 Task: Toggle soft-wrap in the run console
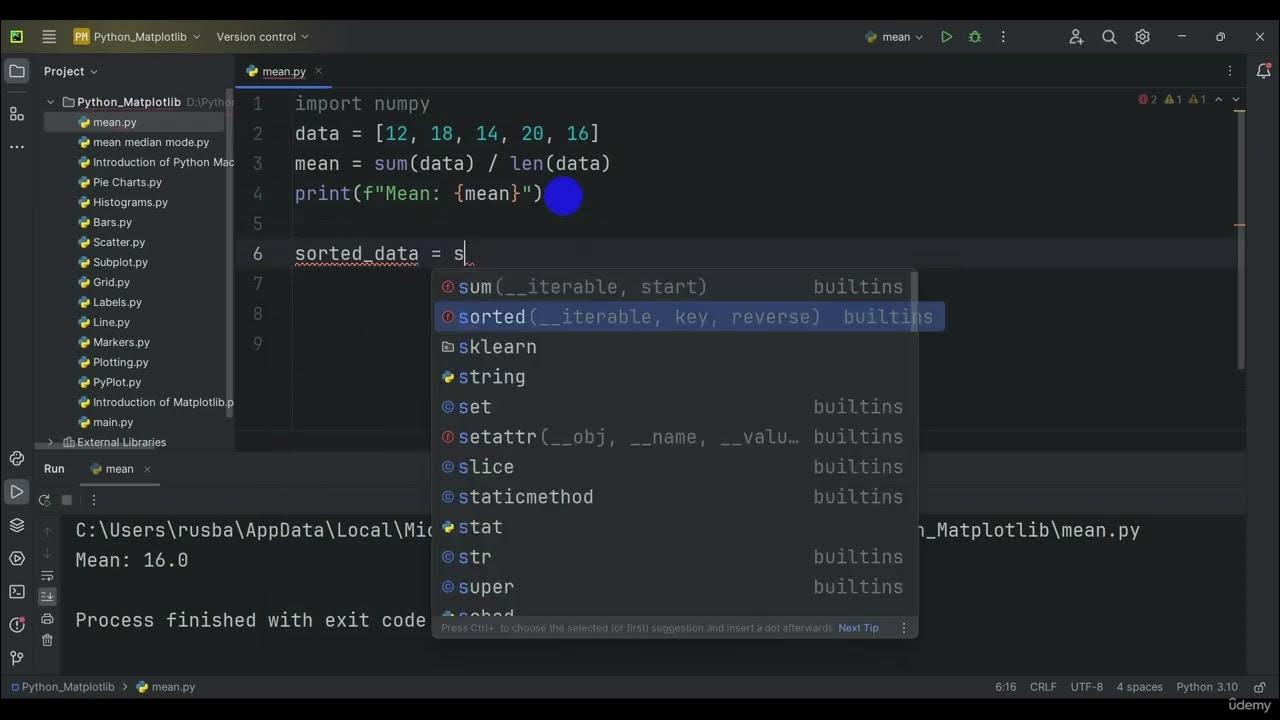[x=47, y=576]
